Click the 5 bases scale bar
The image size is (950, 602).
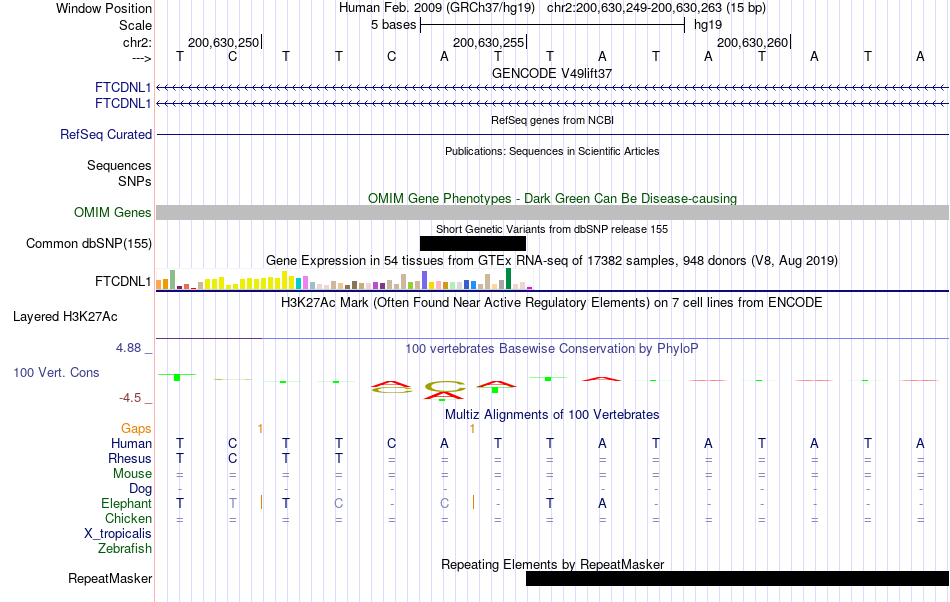coord(552,25)
